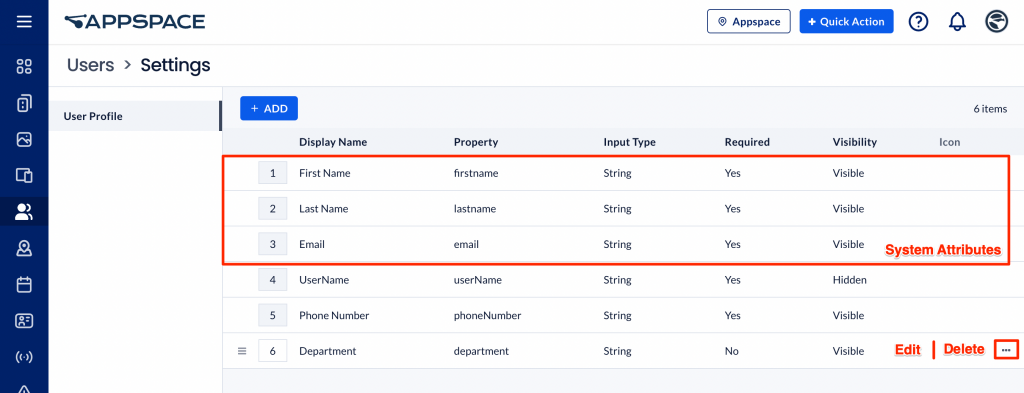Click the Quick Action button
1024x393 pixels.
coord(846,22)
